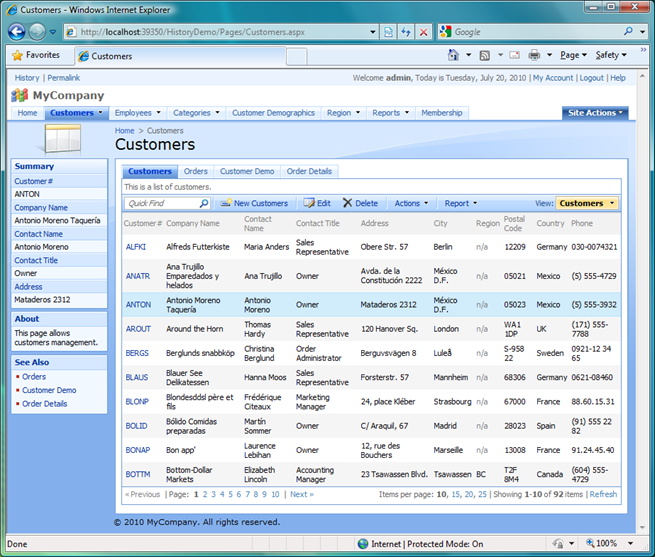
Task: Expand the Site Actions menu
Action: [595, 113]
